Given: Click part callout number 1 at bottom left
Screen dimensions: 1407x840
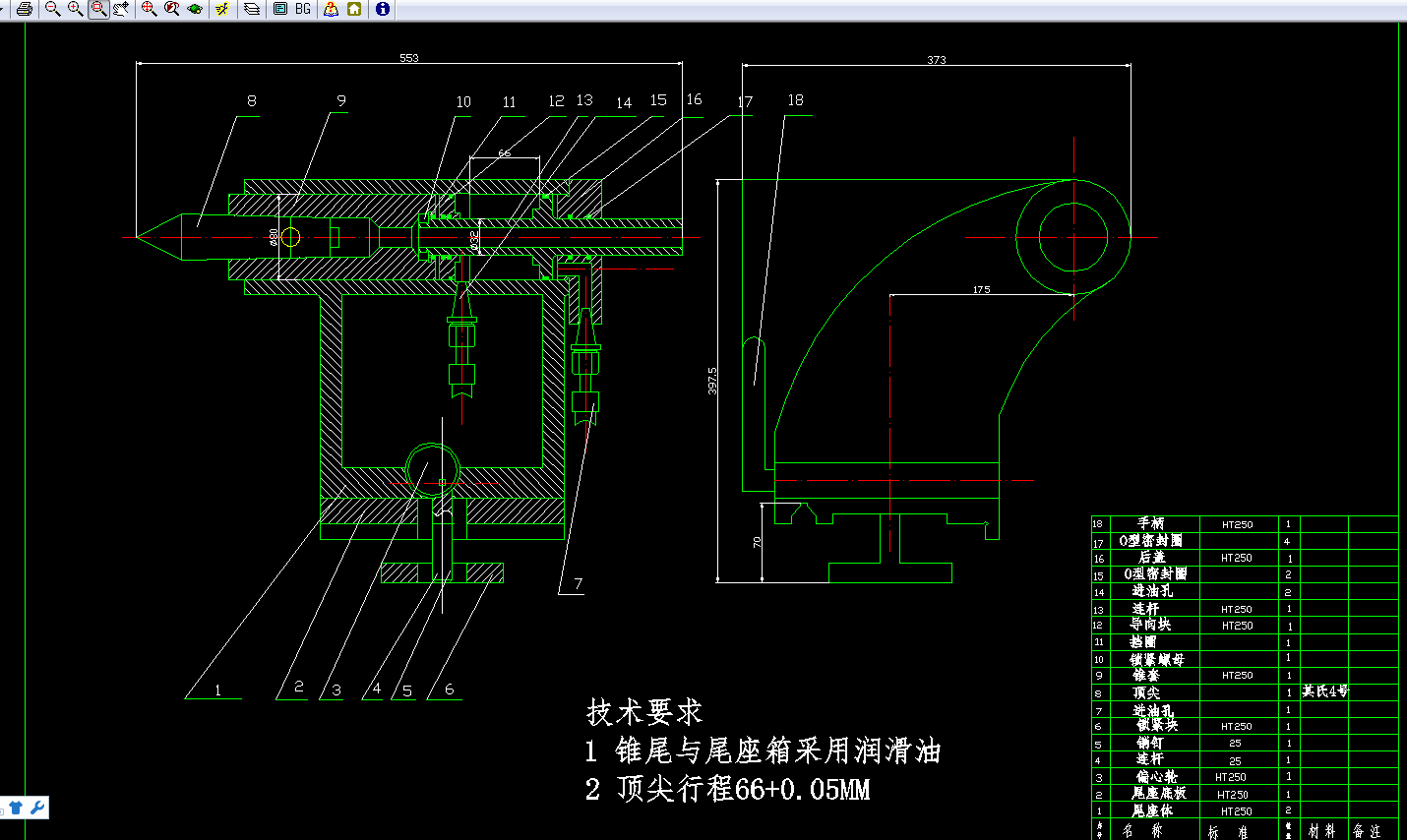Looking at the screenshot, I should click(218, 690).
